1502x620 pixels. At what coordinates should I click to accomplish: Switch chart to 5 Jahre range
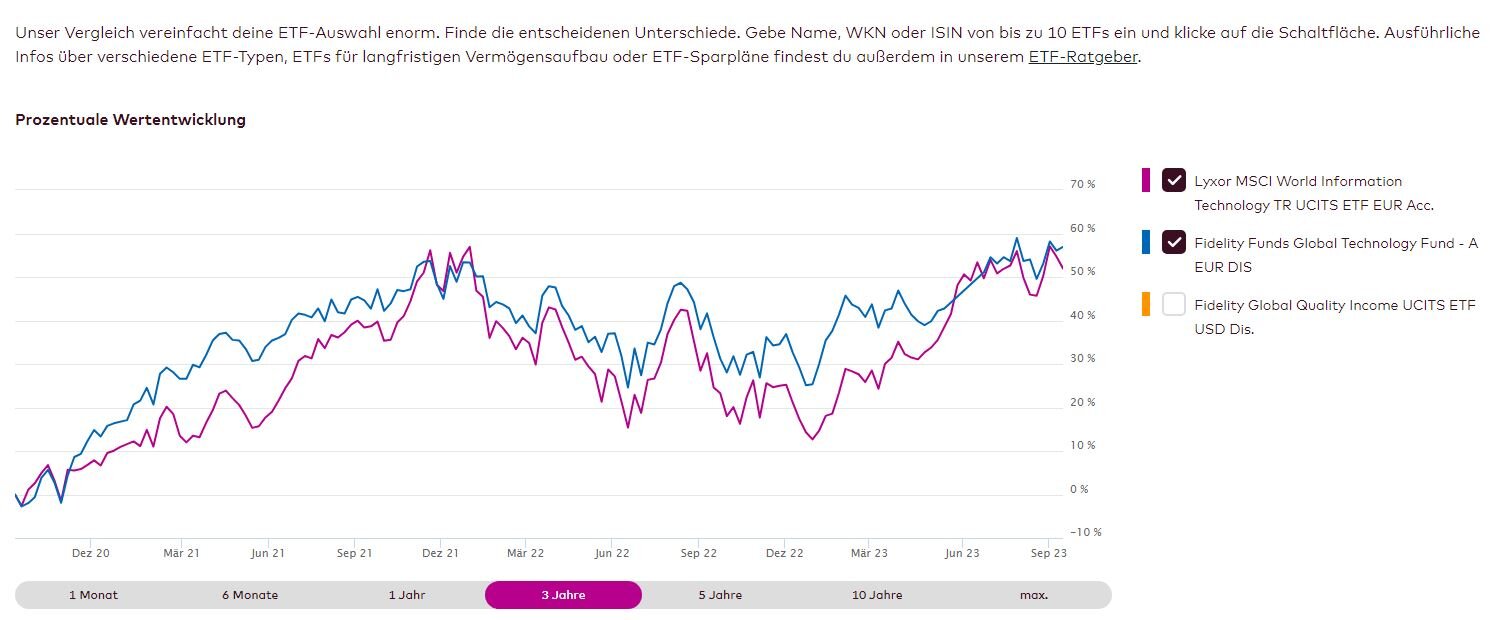pos(720,595)
